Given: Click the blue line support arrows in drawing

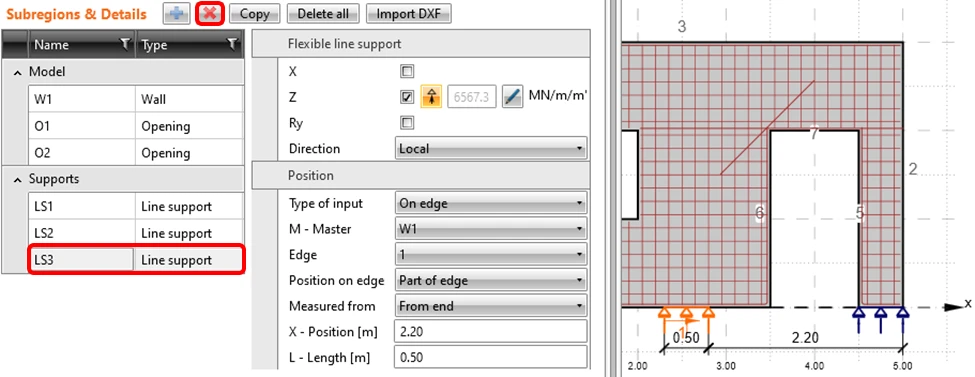Looking at the screenshot, I should [x=880, y=319].
